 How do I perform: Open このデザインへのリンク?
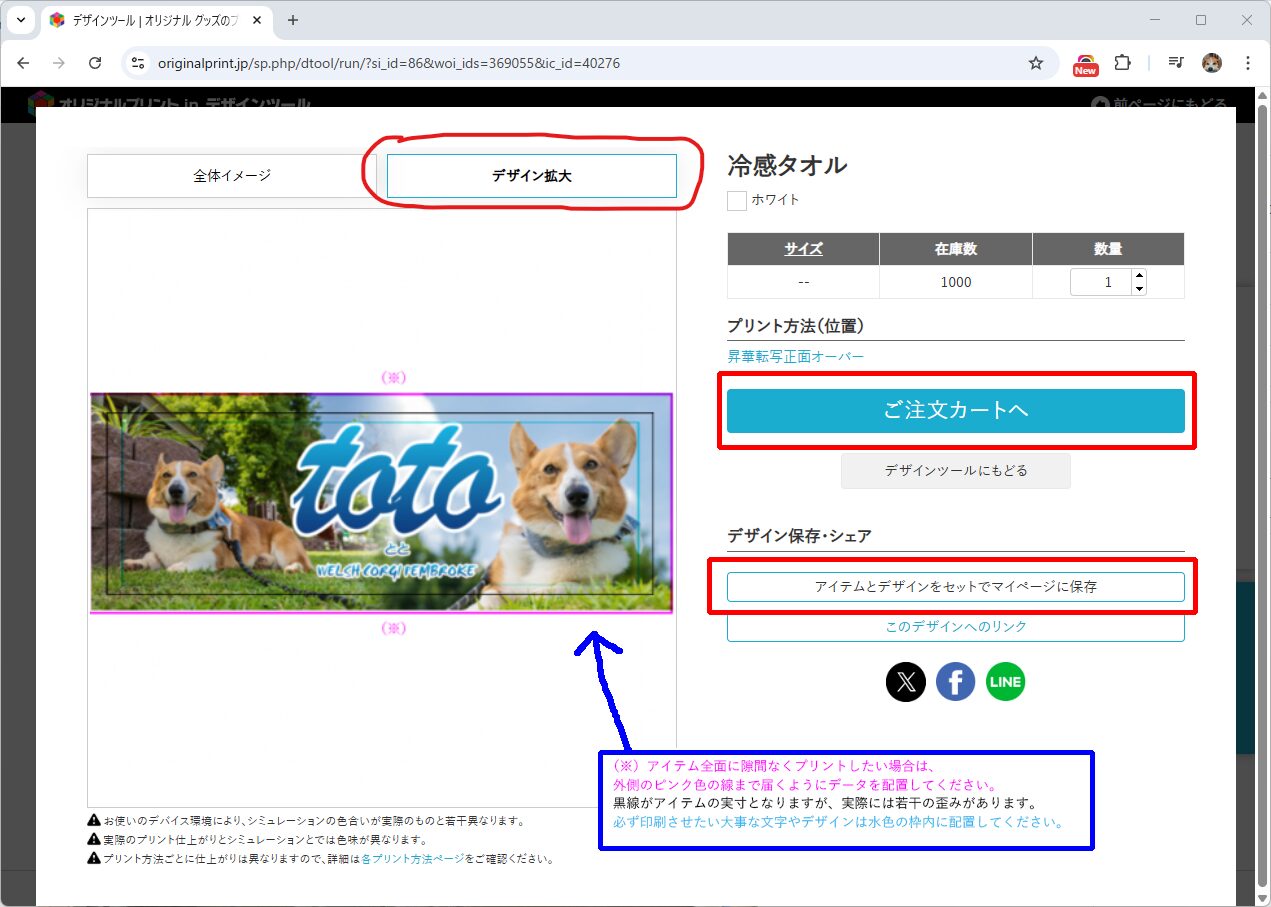[955, 627]
